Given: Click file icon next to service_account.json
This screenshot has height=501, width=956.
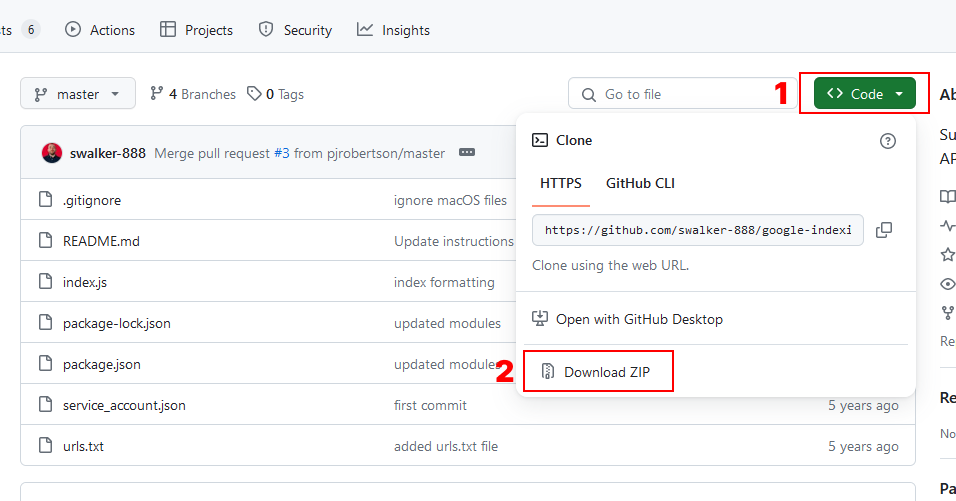Looking at the screenshot, I should click(45, 404).
